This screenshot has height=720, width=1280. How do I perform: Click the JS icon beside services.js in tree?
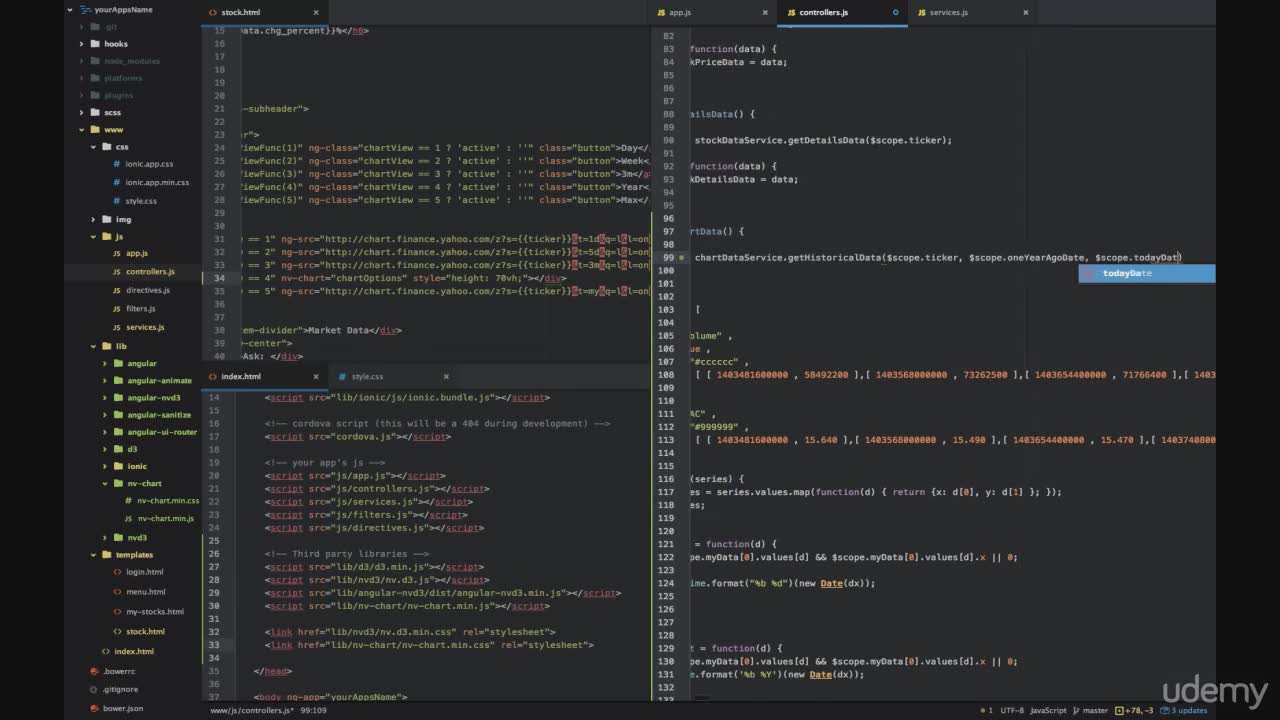116,327
